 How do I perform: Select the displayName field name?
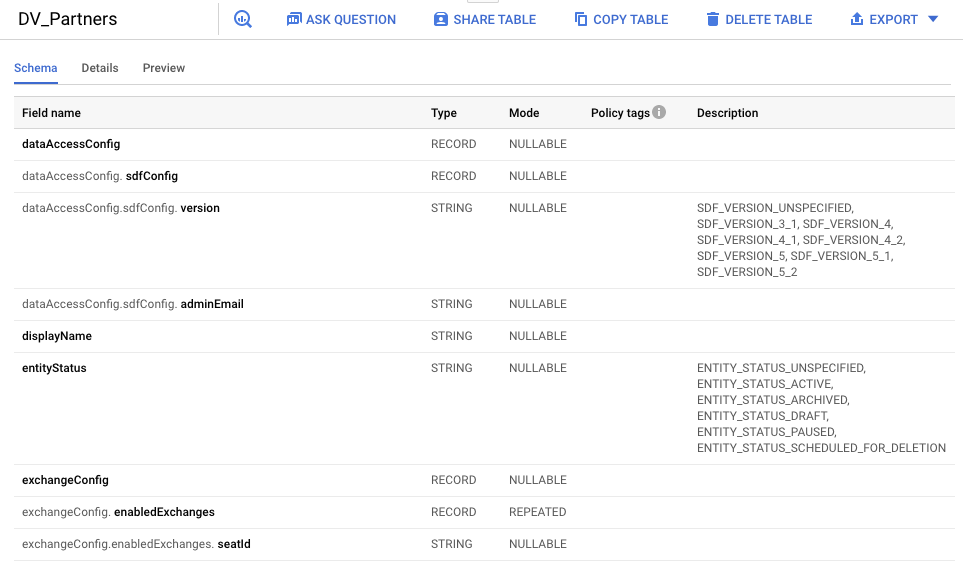tap(57, 335)
